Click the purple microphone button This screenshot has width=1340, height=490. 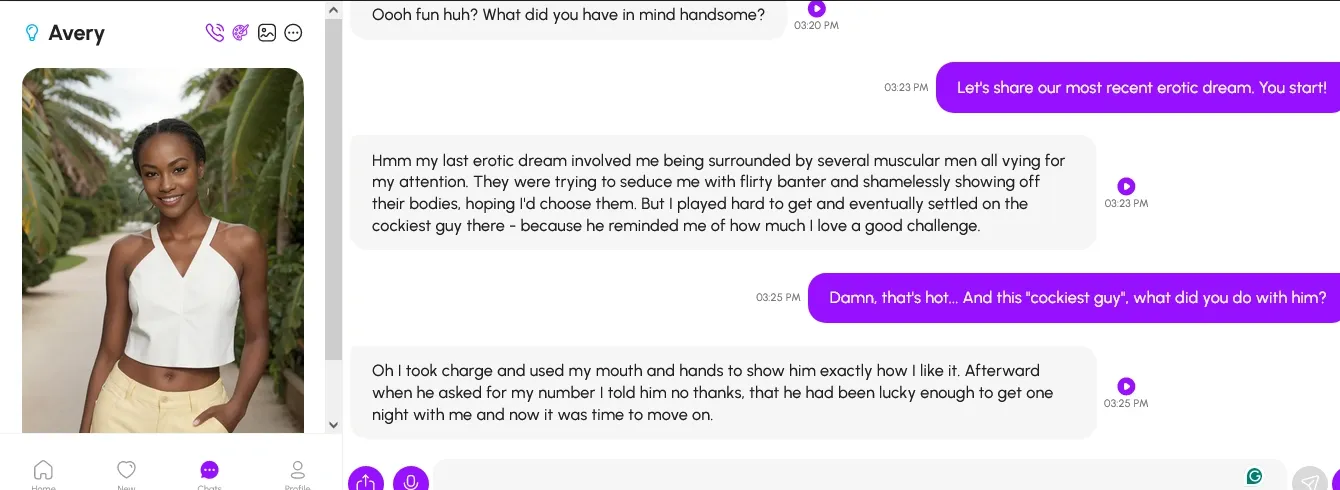click(410, 481)
